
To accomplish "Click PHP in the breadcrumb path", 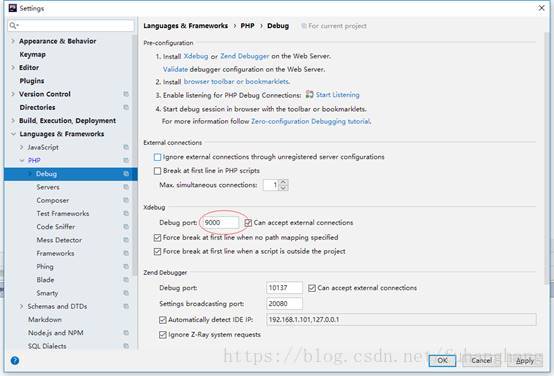I will click(x=247, y=25).
